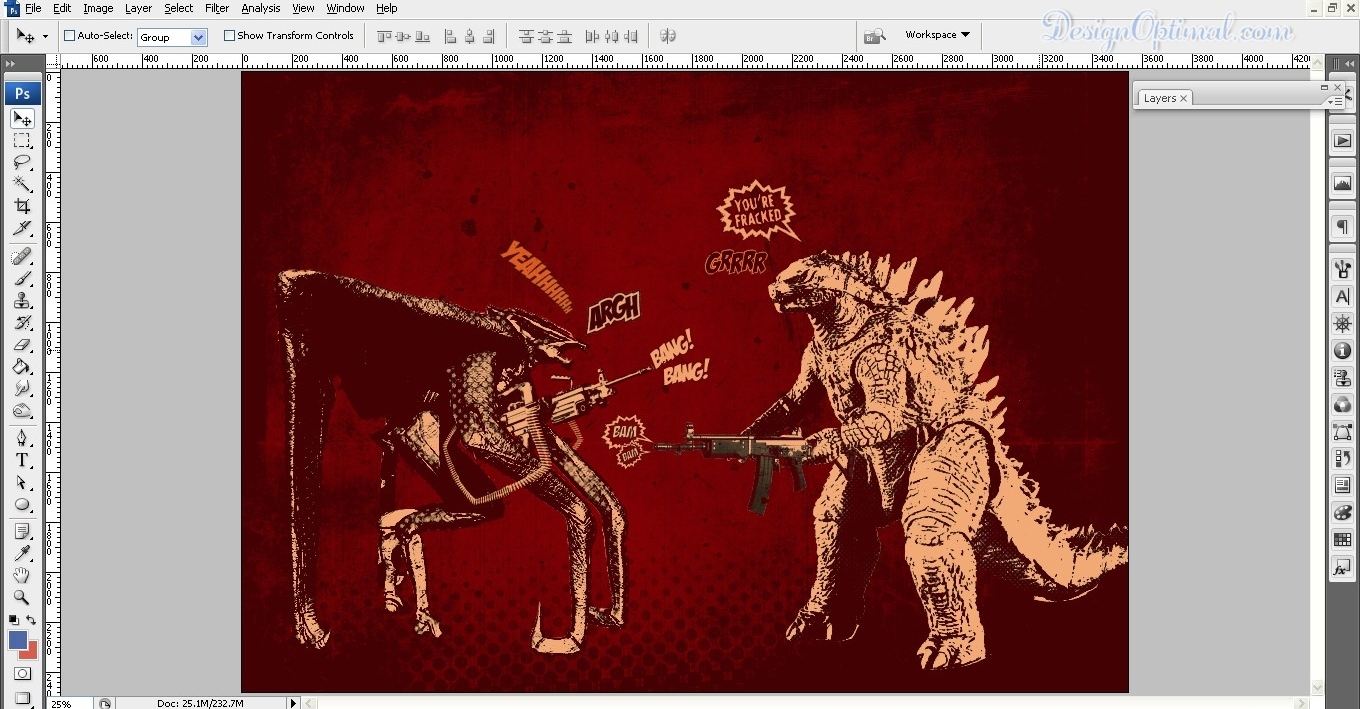Viewport: 1360px width, 709px height.
Task: Click Align top edges button
Action: coord(385,36)
